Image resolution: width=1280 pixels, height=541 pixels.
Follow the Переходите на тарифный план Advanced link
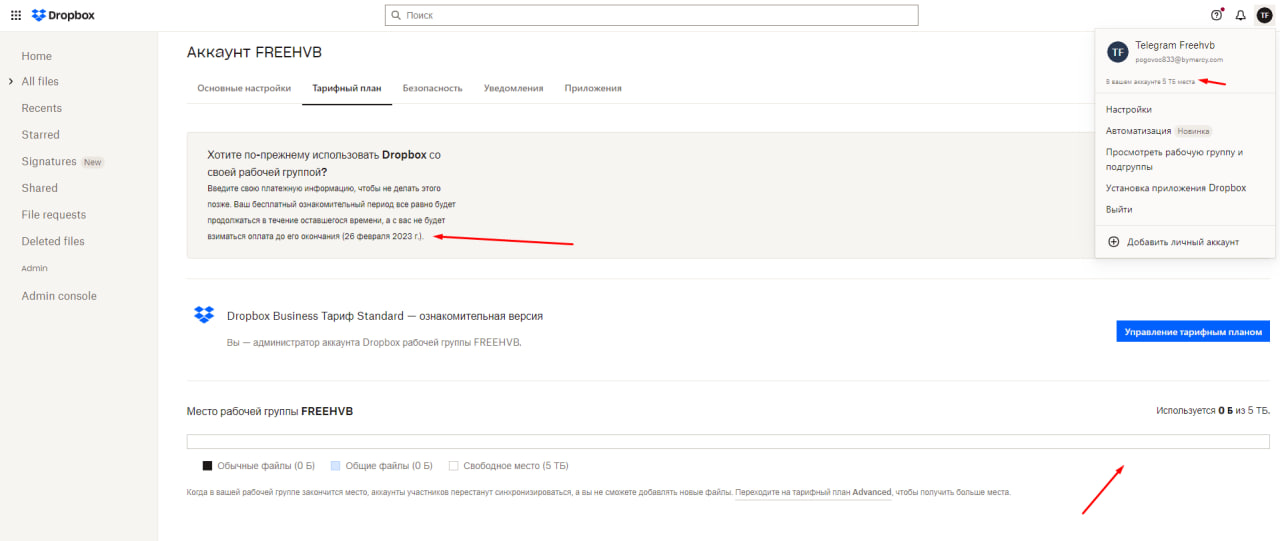tap(813, 492)
